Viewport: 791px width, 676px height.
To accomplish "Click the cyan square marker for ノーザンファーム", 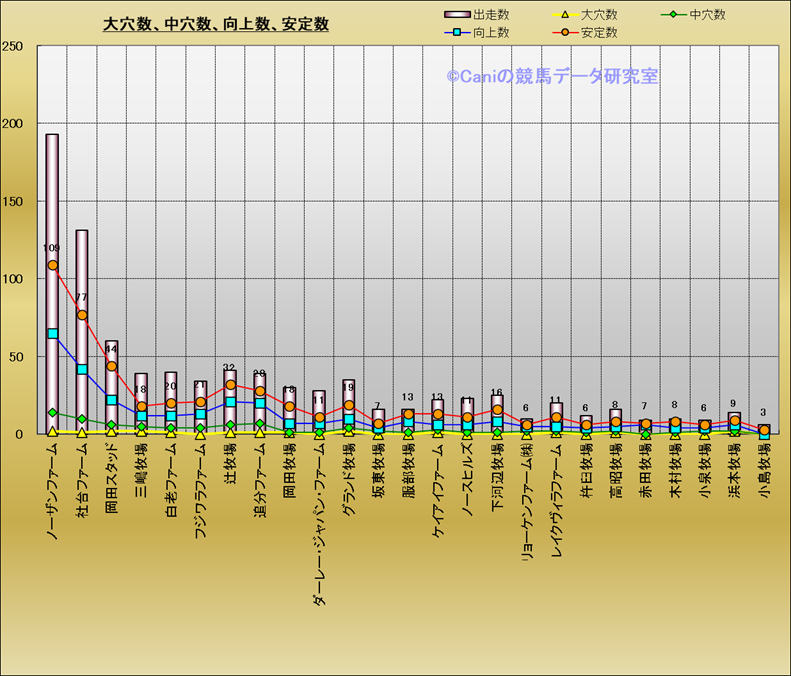I will click(x=52, y=334).
